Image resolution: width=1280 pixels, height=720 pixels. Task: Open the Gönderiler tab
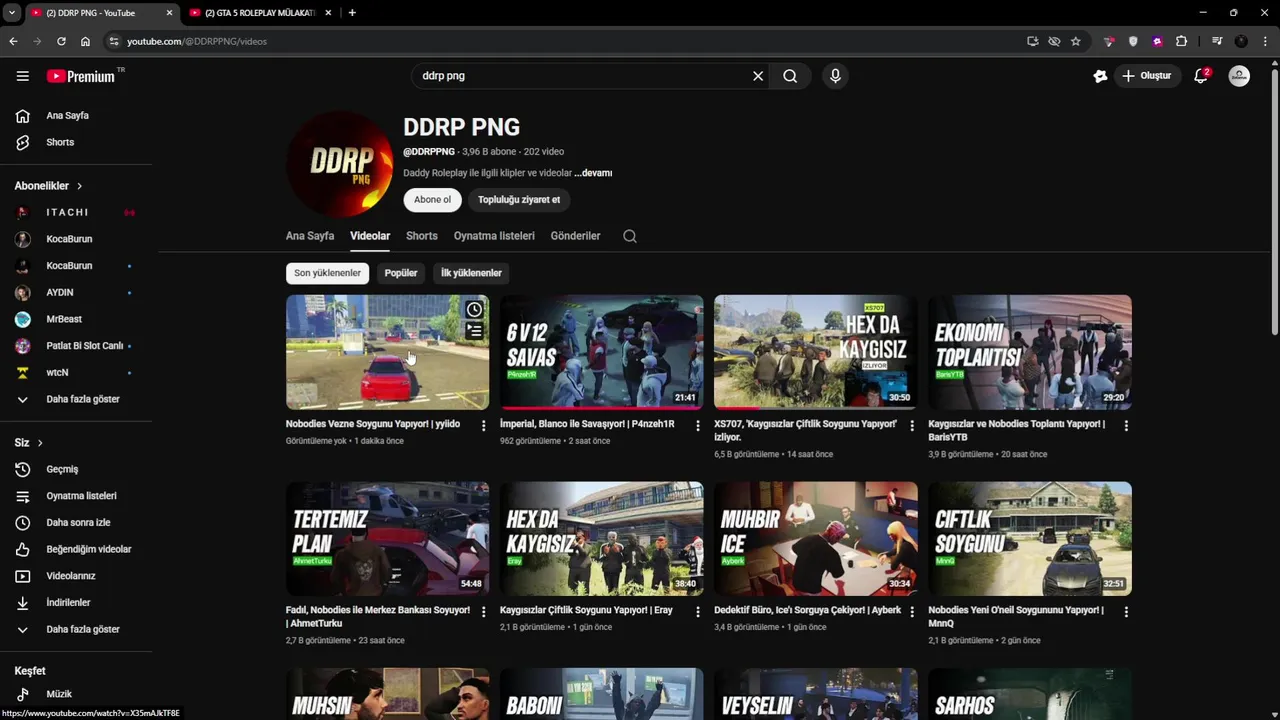pyautogui.click(x=576, y=236)
